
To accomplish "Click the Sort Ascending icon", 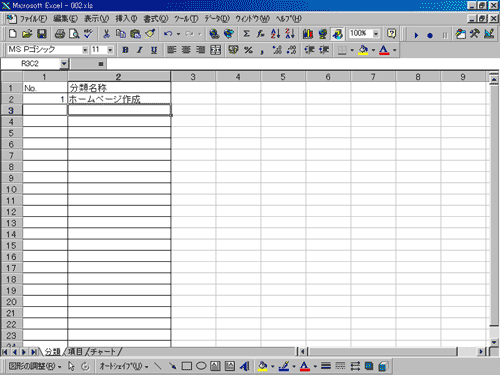I will tap(275, 34).
